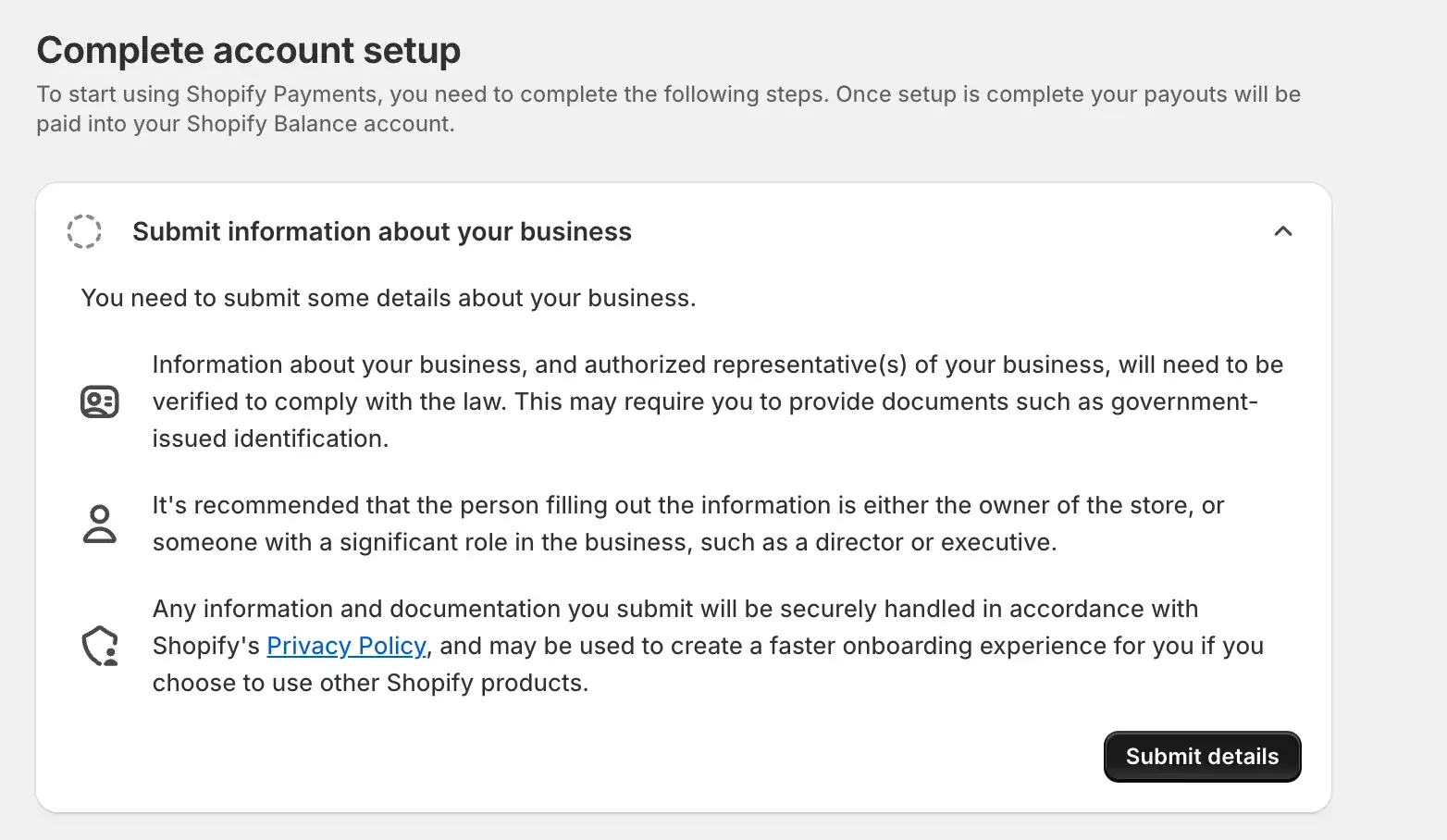Open the Privacy Policy link
1447x840 pixels.
click(x=346, y=646)
